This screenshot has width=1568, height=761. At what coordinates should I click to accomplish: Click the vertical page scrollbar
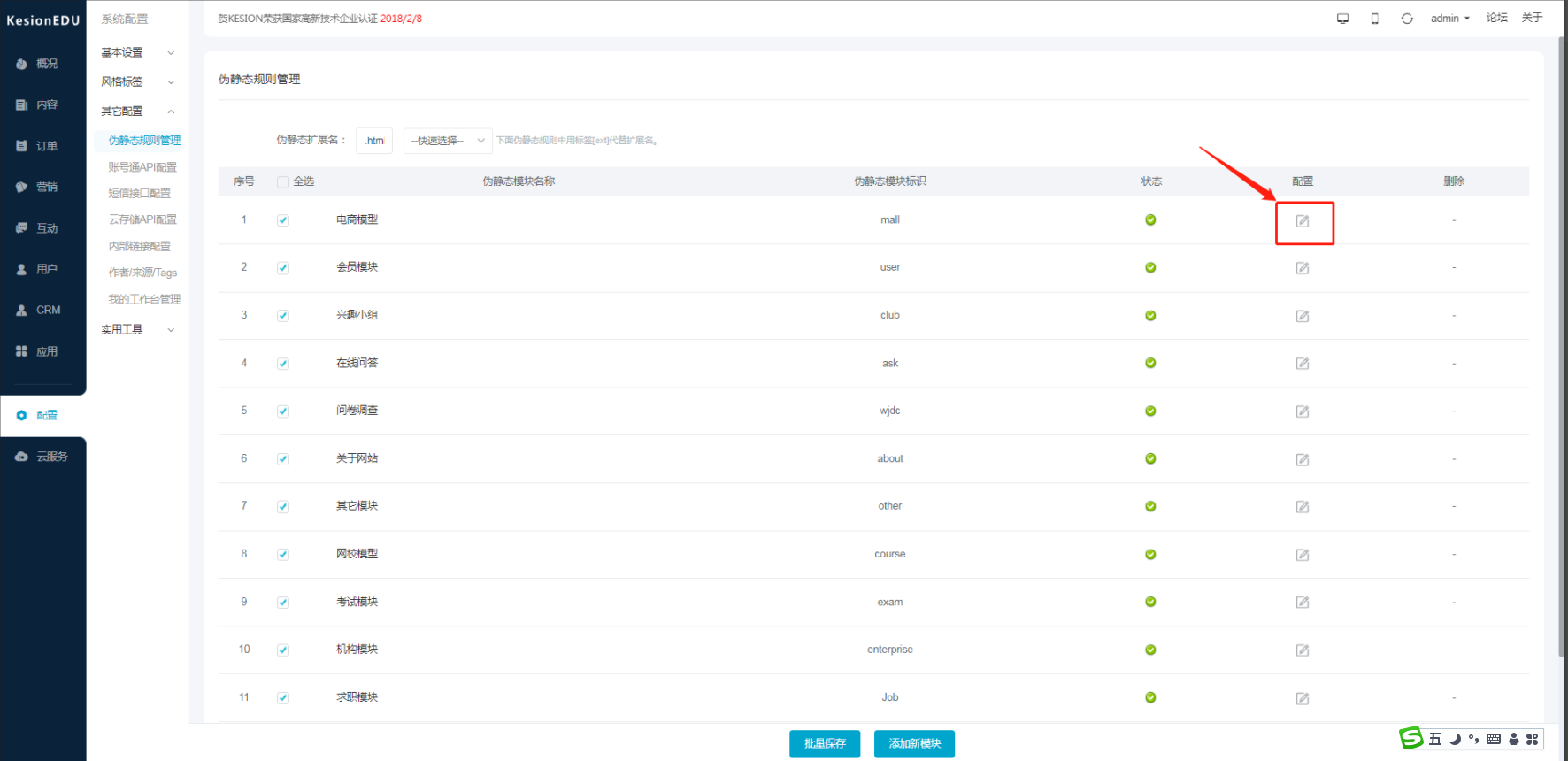pyautogui.click(x=1561, y=354)
